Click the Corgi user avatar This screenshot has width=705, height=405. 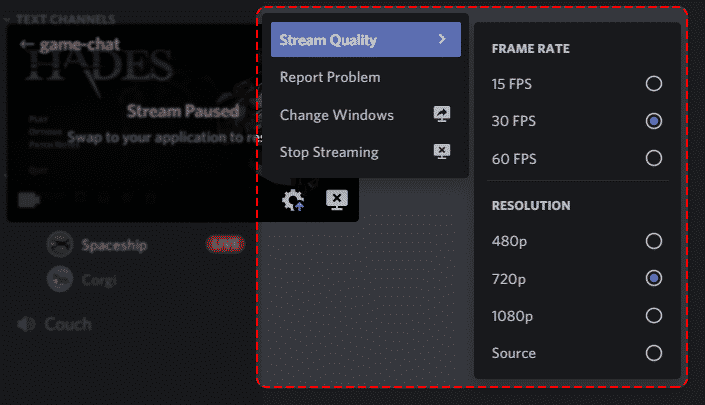60,279
